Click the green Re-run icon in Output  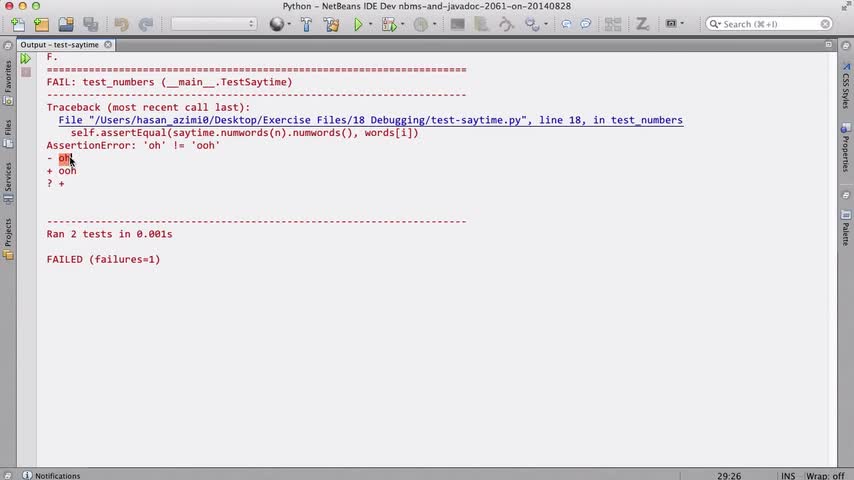[x=26, y=58]
